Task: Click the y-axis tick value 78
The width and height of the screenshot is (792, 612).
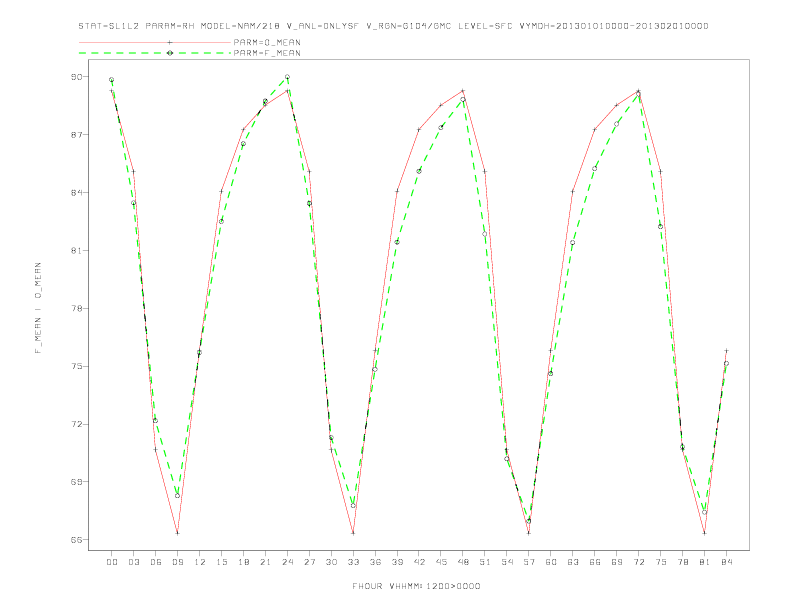Action: click(77, 308)
